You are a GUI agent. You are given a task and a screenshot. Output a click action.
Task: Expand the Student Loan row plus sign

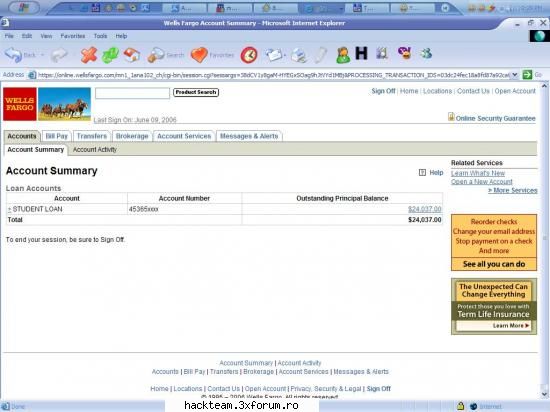point(9,209)
